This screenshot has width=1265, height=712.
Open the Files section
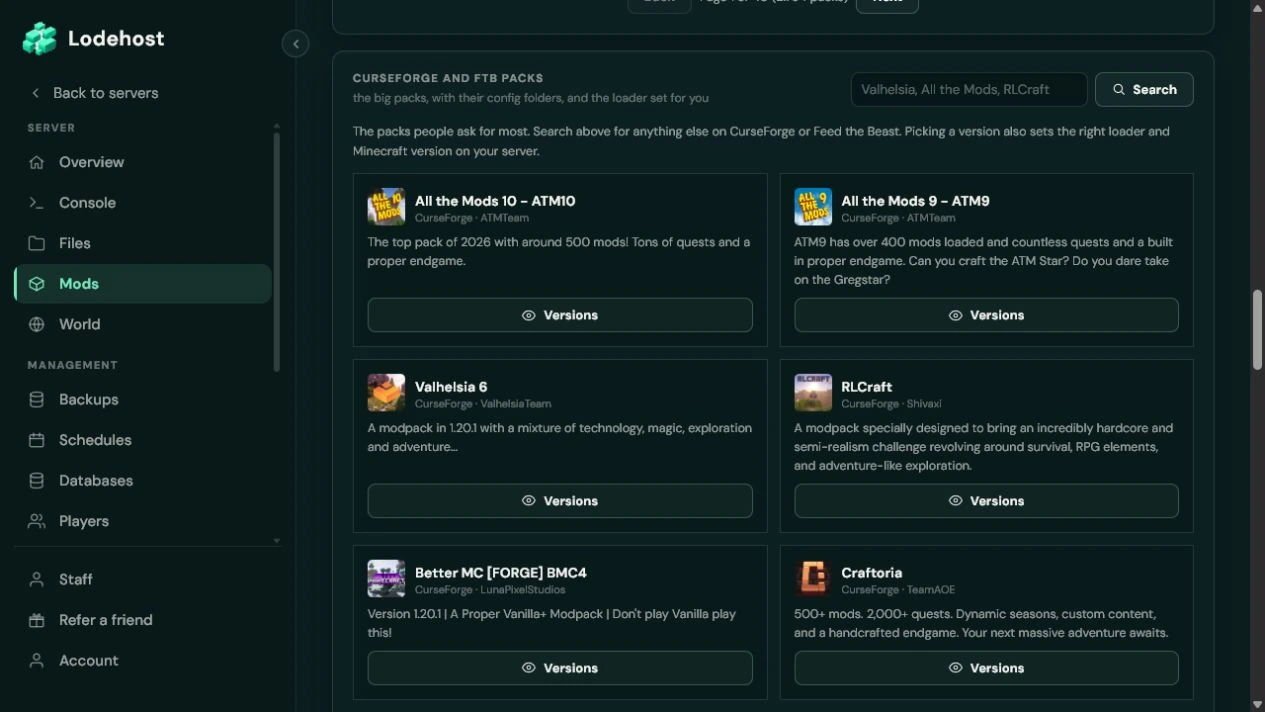(x=143, y=243)
